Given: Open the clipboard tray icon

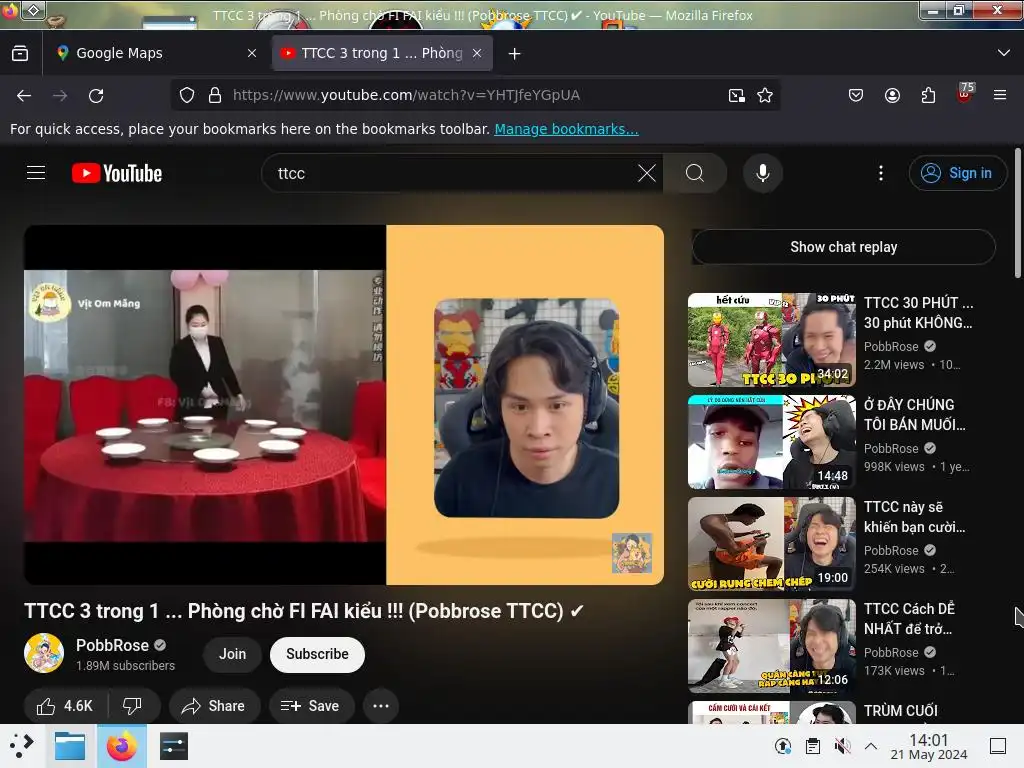Looking at the screenshot, I should click(813, 746).
